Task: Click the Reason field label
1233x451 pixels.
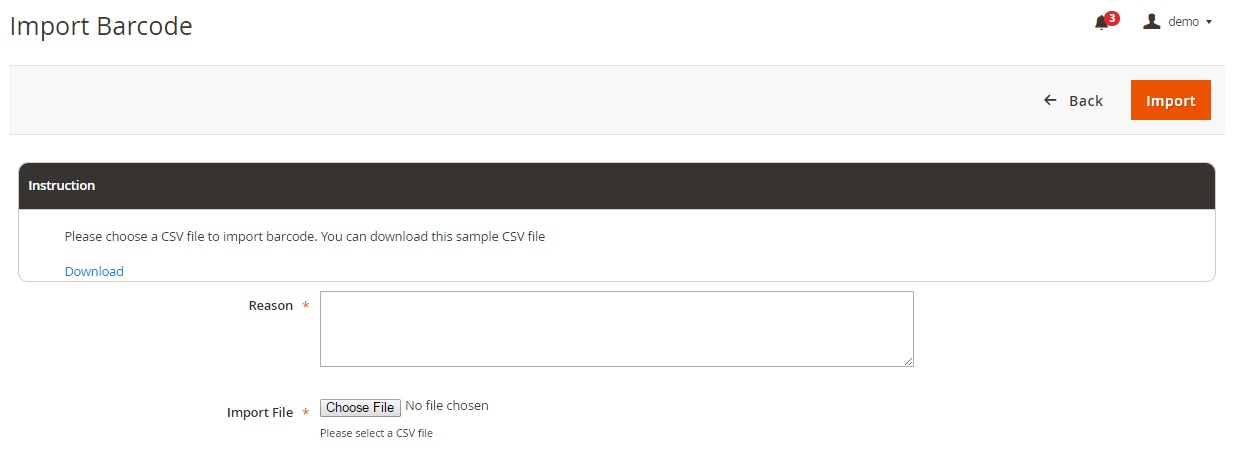Action: (270, 306)
